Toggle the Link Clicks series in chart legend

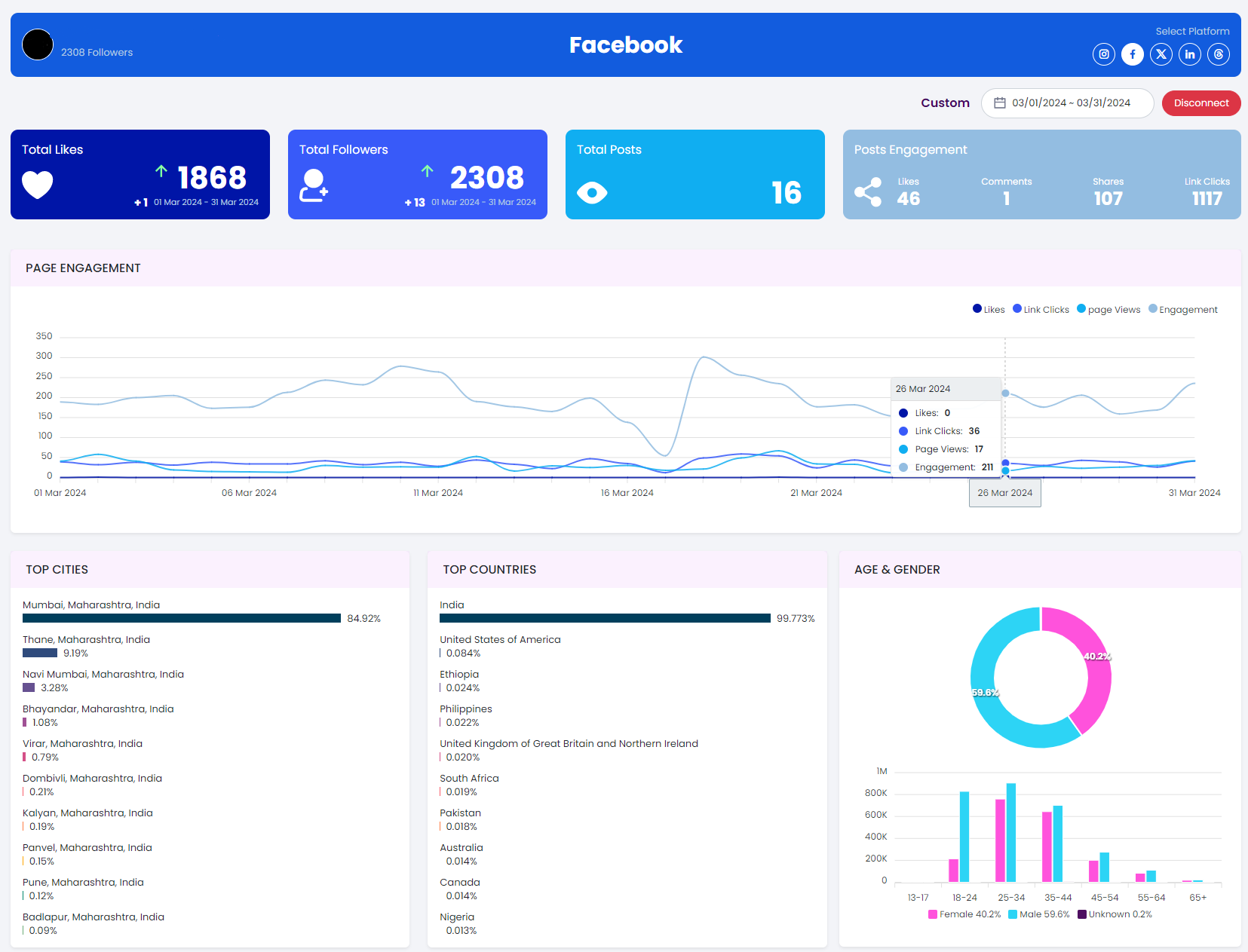click(x=1041, y=309)
